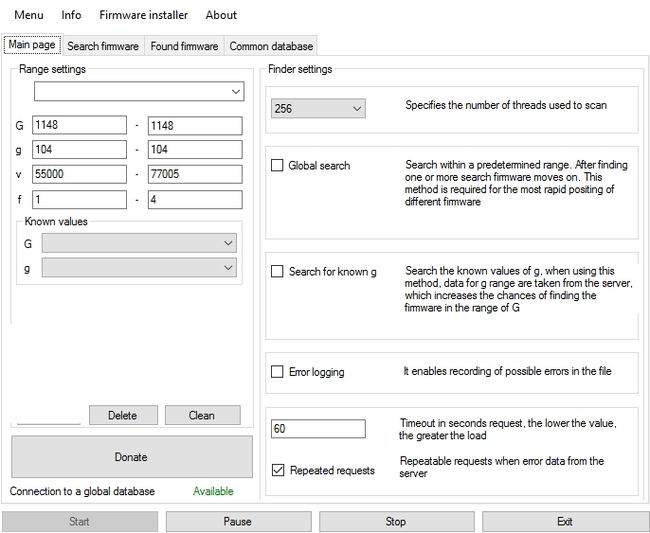Open the Firmware installer menu
This screenshot has height=533, width=650.
click(142, 15)
